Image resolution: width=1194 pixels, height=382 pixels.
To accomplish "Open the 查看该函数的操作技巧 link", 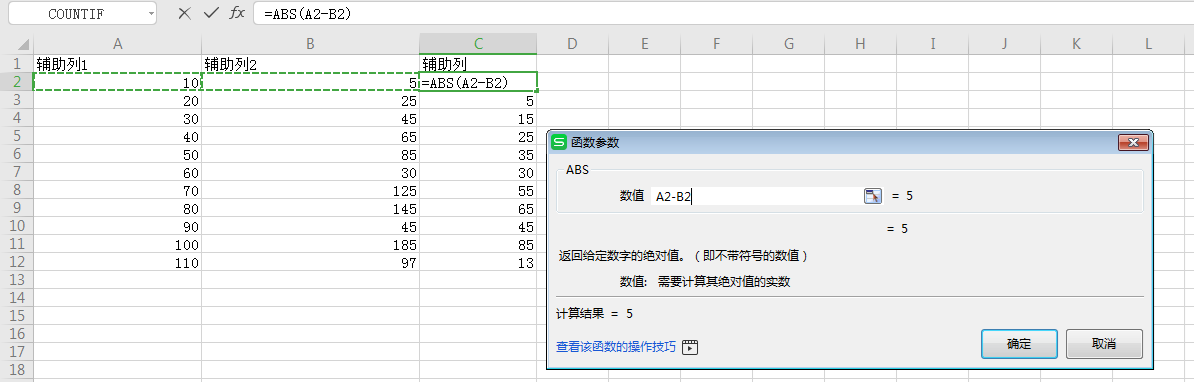I will click(616, 347).
